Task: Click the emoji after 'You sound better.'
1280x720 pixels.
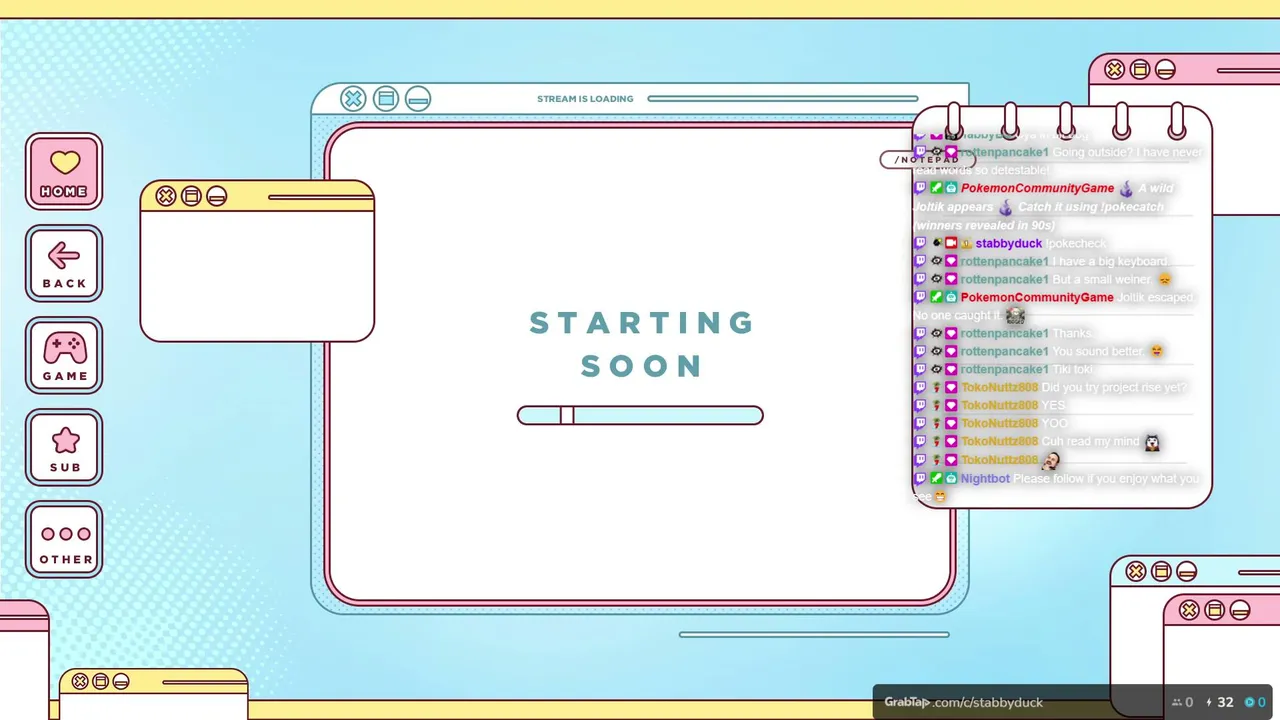Action: 1157,351
